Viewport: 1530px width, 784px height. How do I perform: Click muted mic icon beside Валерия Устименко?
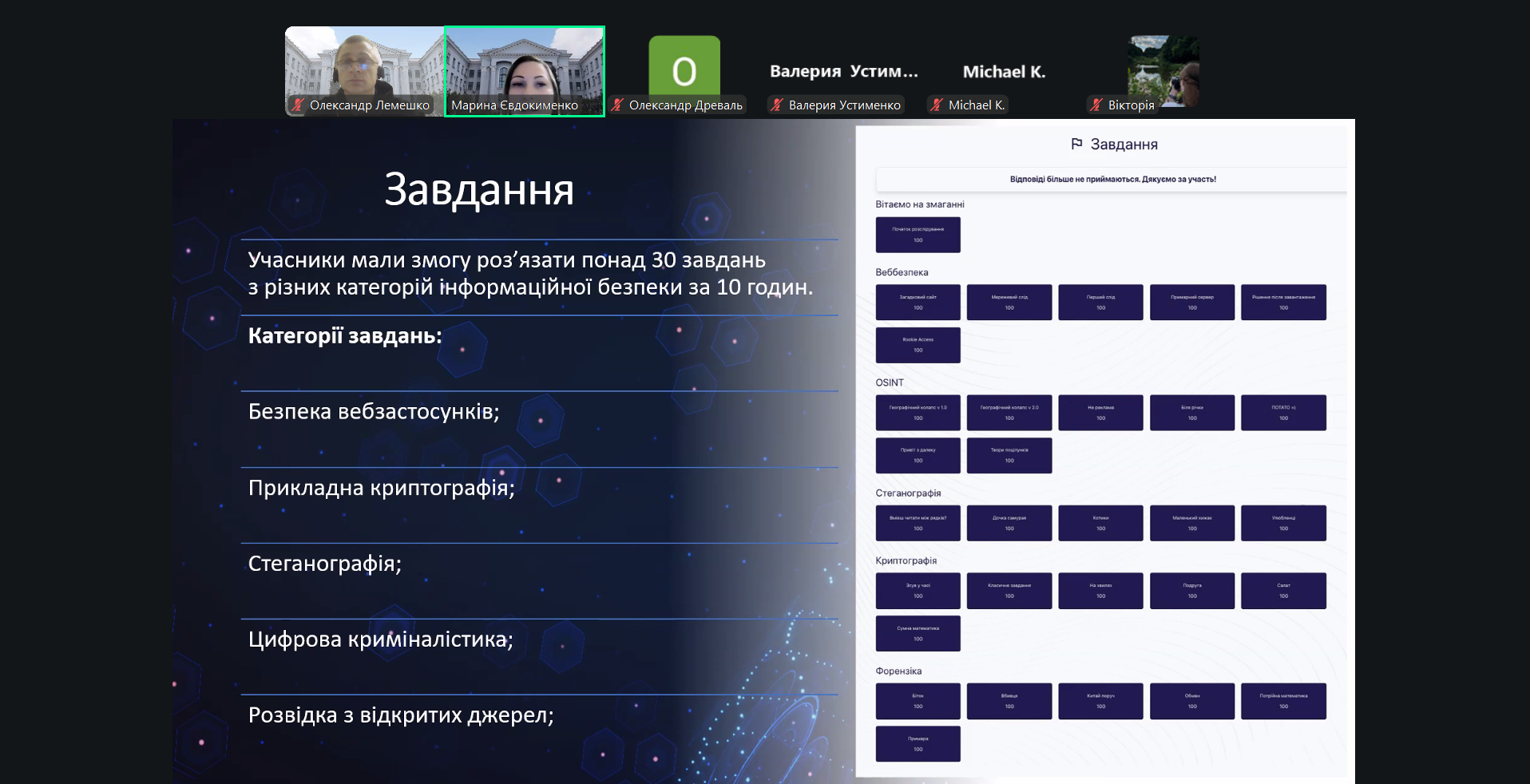(x=777, y=105)
